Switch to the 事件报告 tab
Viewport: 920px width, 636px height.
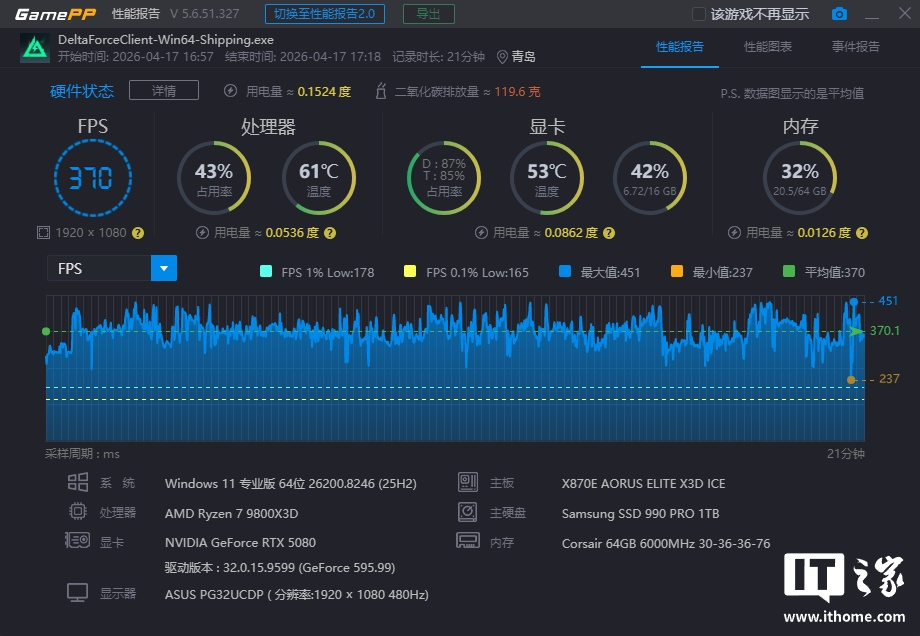click(x=856, y=47)
